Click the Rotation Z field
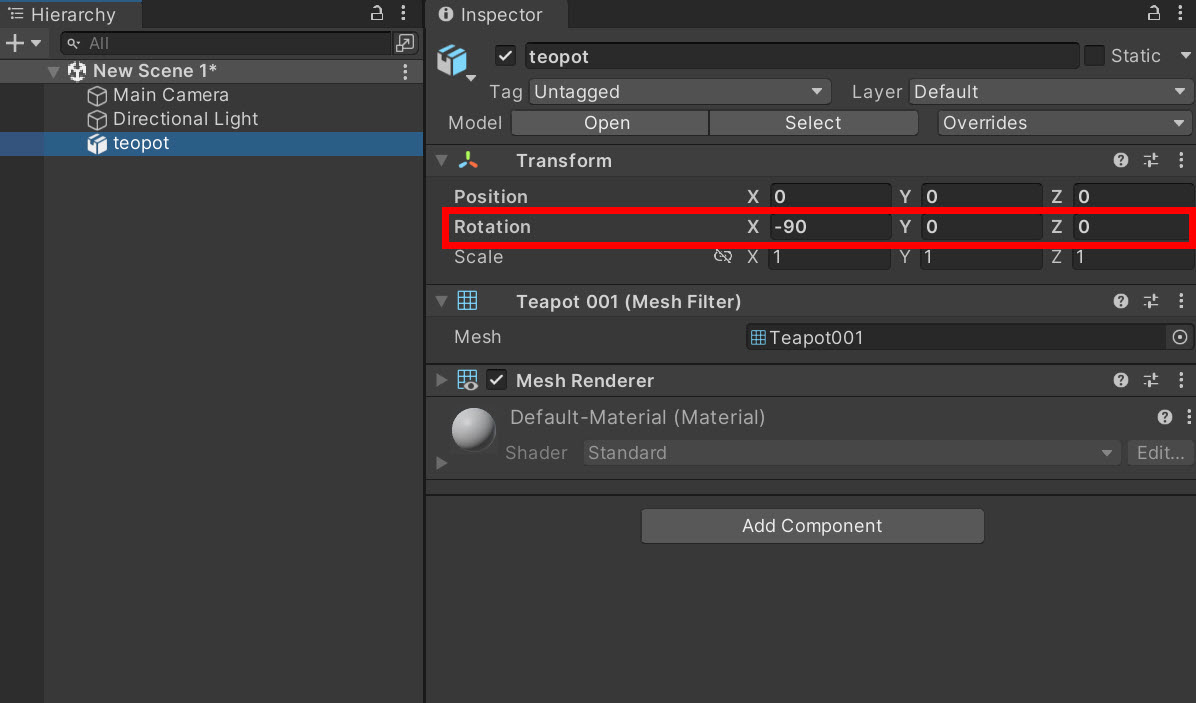Viewport: 1196px width, 703px height. point(1130,226)
